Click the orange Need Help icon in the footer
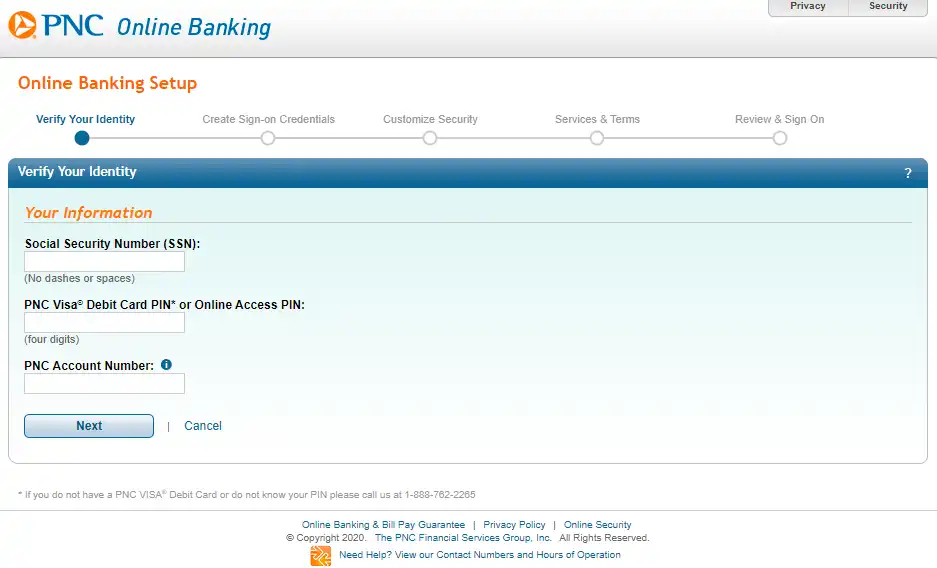 tap(320, 555)
